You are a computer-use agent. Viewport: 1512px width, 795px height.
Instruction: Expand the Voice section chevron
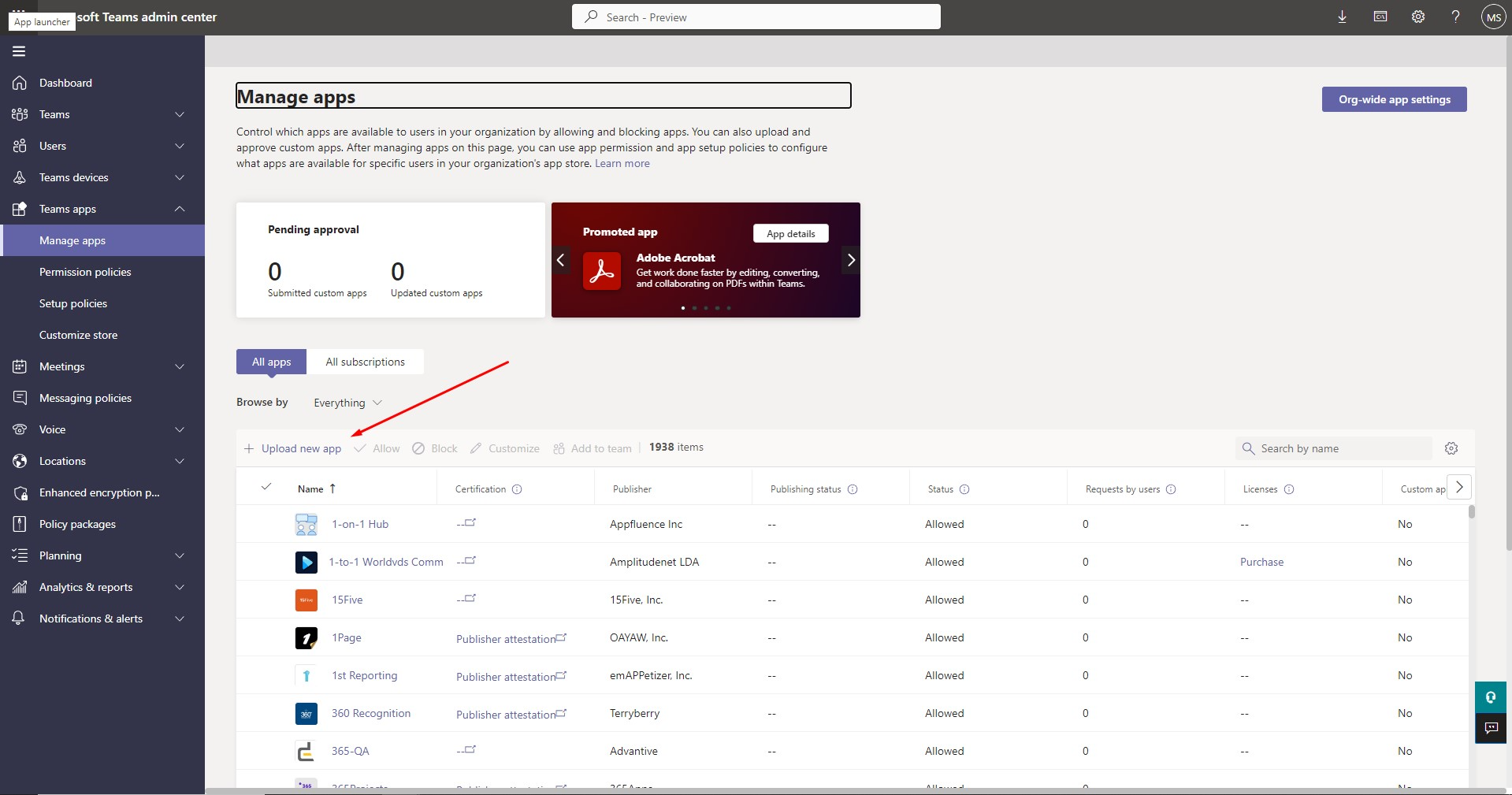[x=180, y=429]
